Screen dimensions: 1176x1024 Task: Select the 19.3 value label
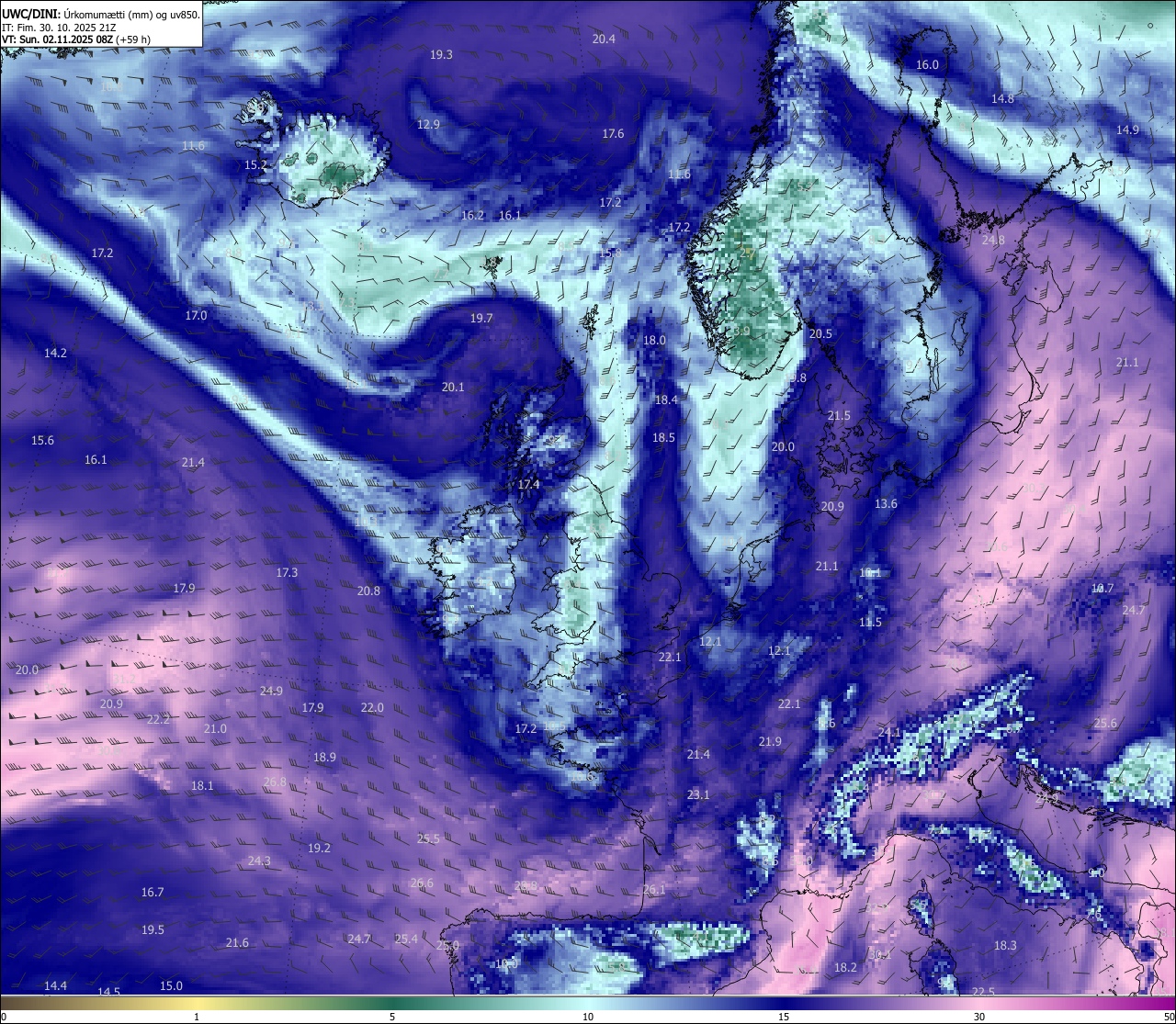[441, 55]
